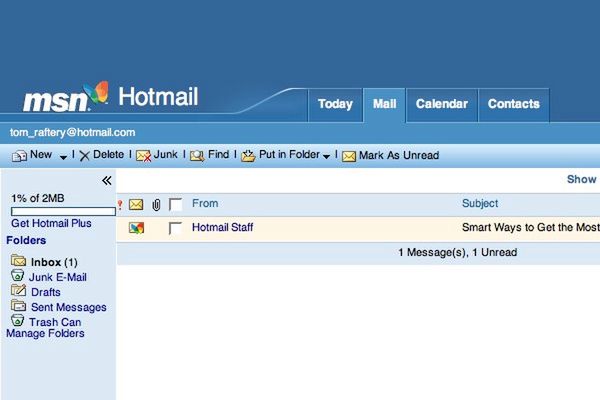Click the Folders heading
Screen dimensions: 600x400
[26, 240]
